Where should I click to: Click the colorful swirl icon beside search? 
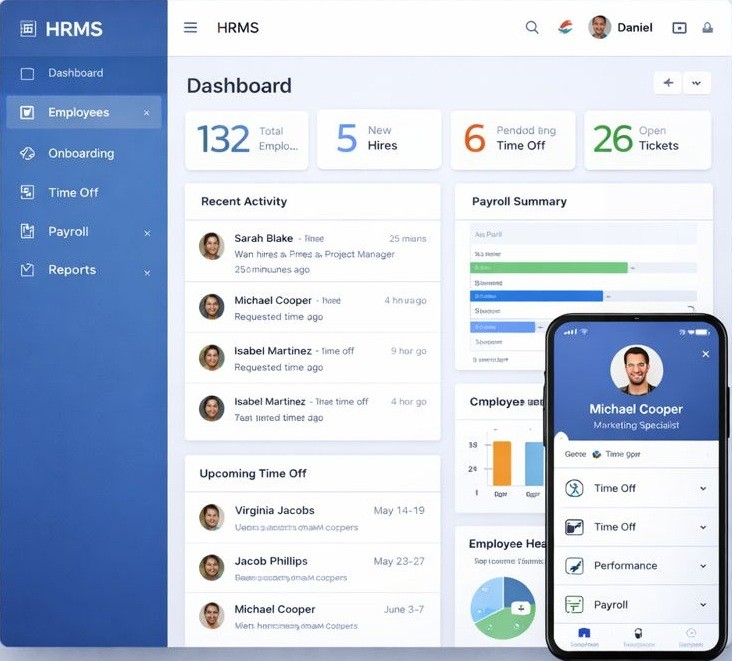pyautogui.click(x=565, y=28)
